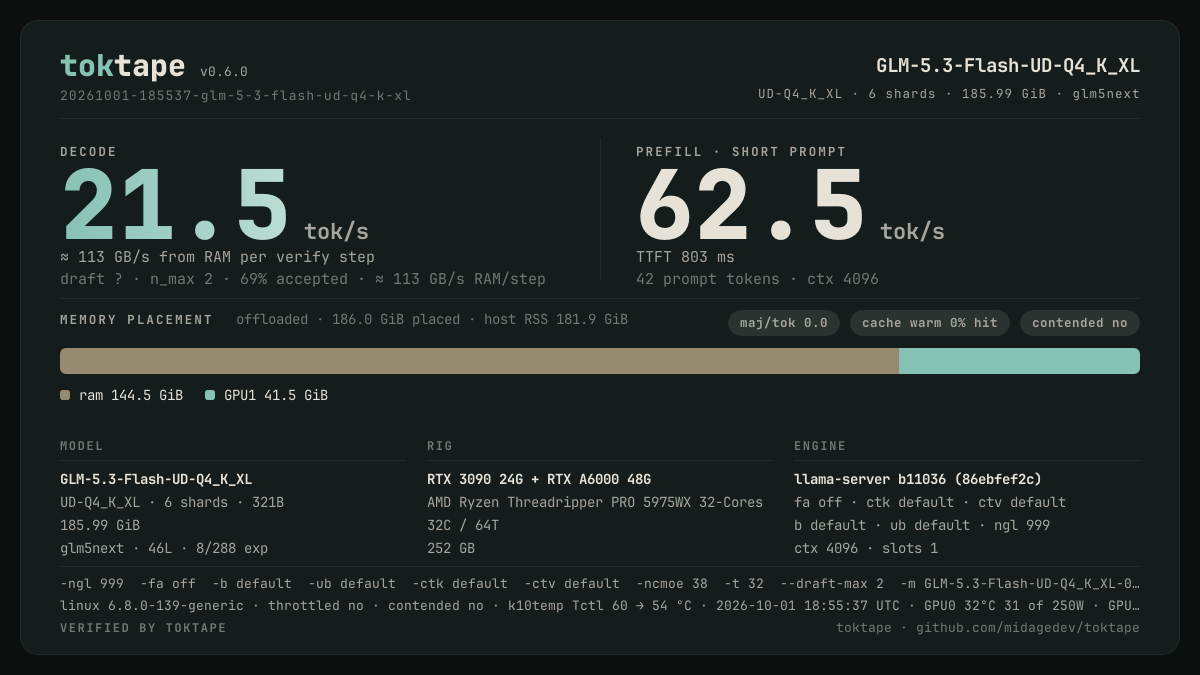Click the MEMORY PLACEMENT label

tap(136, 320)
